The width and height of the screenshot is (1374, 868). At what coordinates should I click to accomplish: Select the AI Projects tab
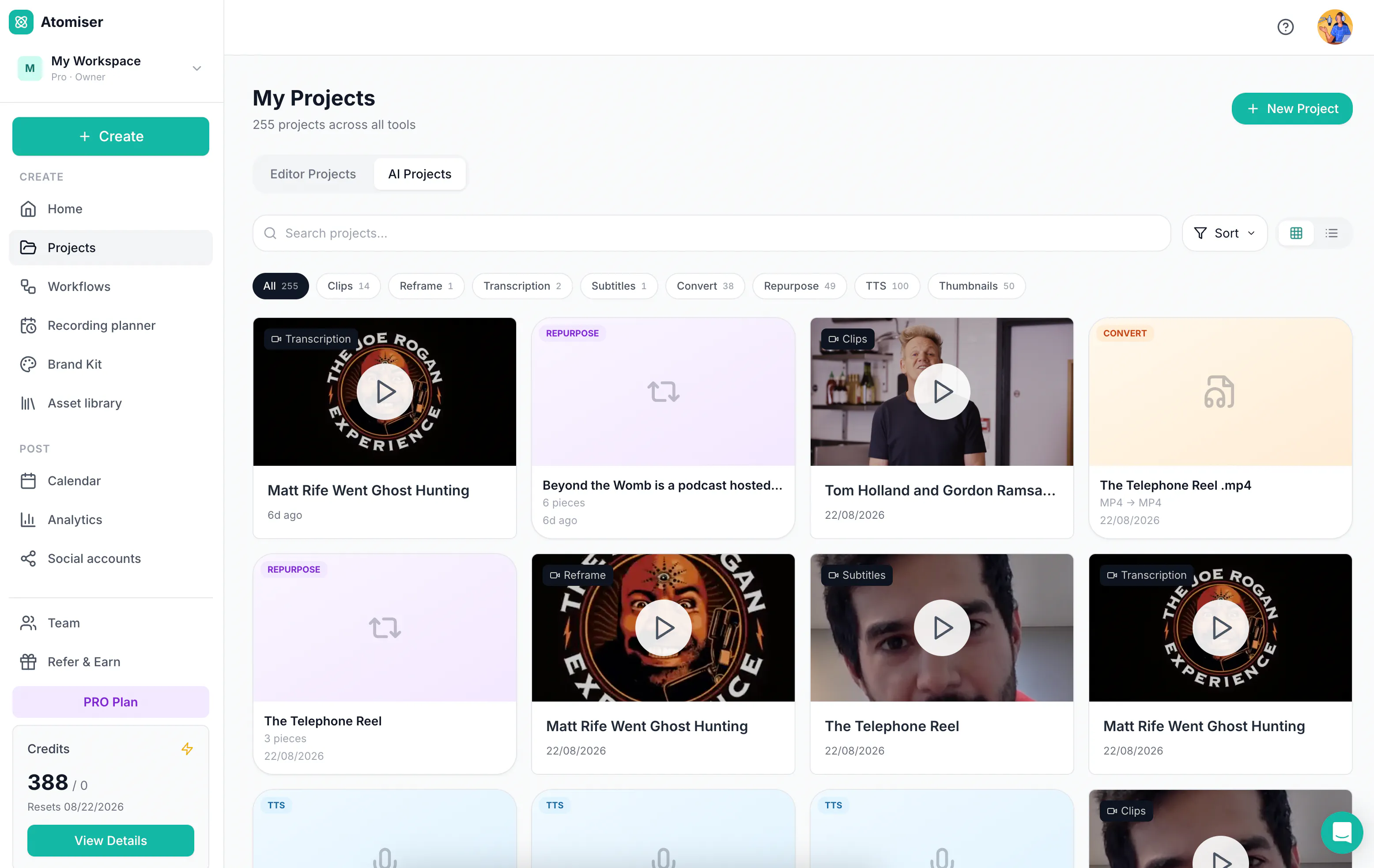(419, 174)
